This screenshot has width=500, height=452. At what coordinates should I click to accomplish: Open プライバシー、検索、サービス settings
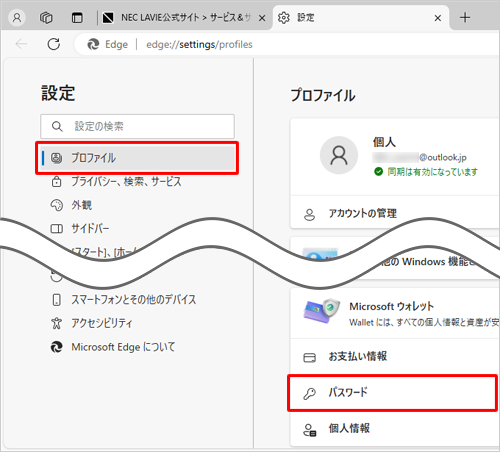tap(126, 182)
